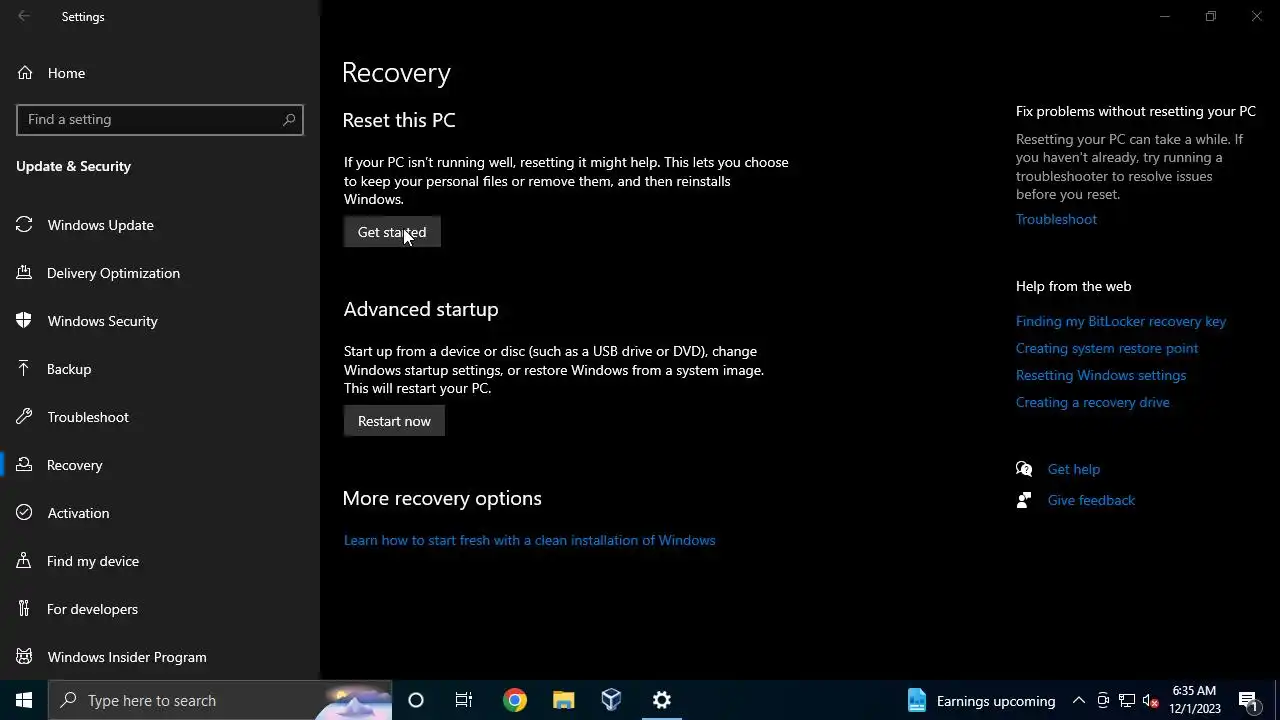Viewport: 1280px width, 720px height.
Task: Click the Delivery Optimization icon
Action: coord(25,273)
